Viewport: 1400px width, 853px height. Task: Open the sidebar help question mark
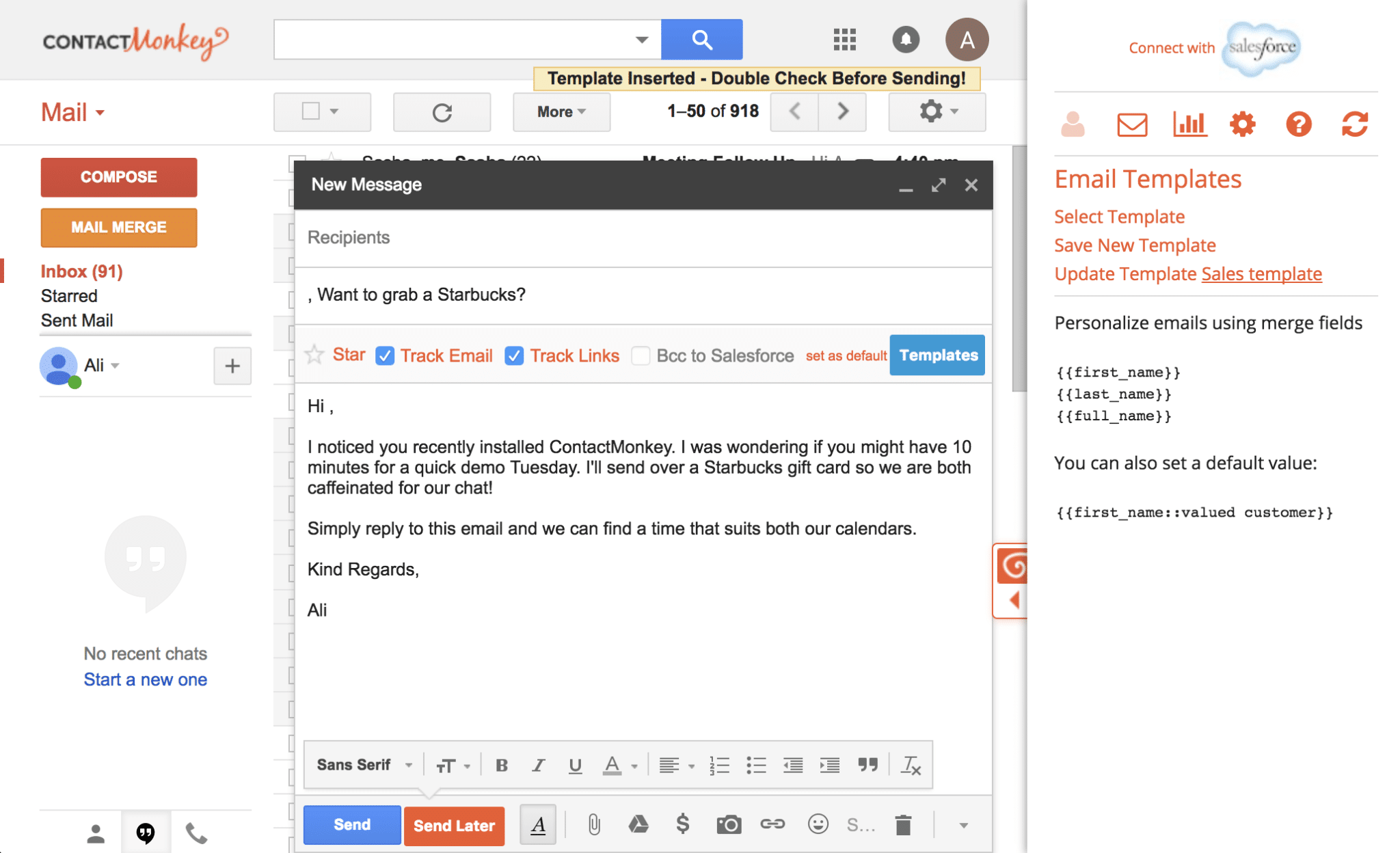1298,124
